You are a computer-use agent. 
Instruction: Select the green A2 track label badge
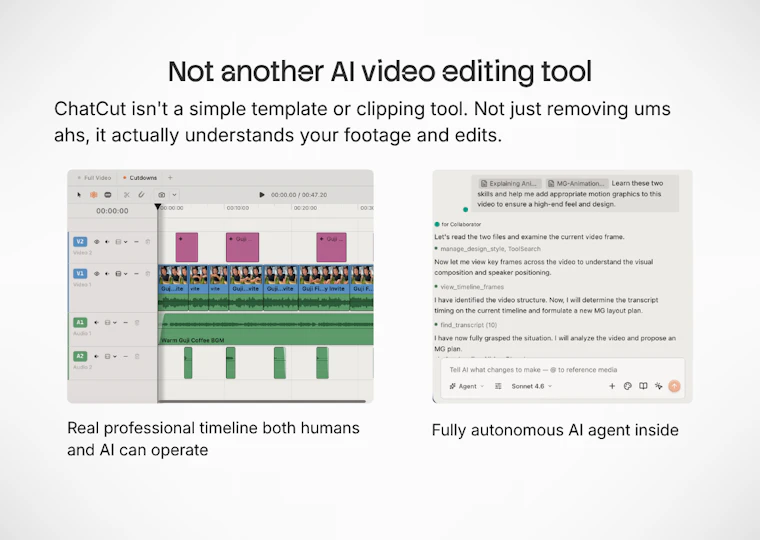tap(80, 356)
